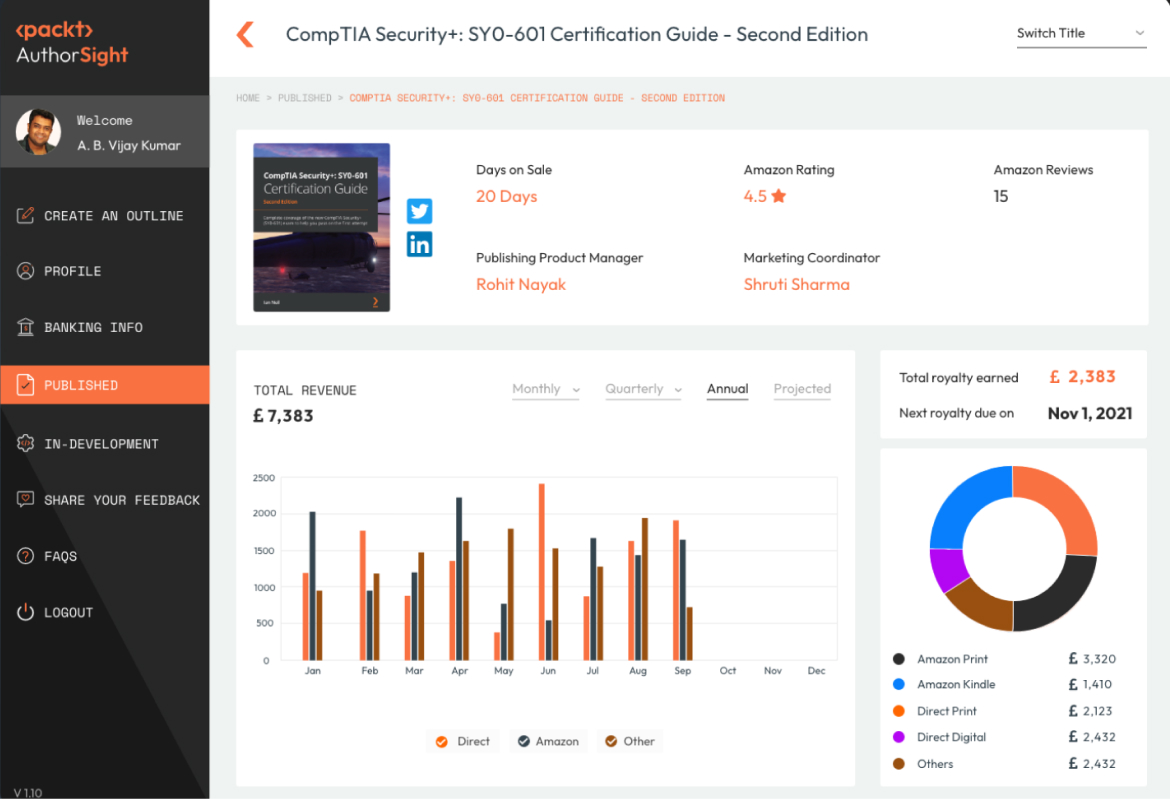Click the CompTIA book cover thumbnail
Viewport: 1170px width, 799px height.
click(321, 228)
